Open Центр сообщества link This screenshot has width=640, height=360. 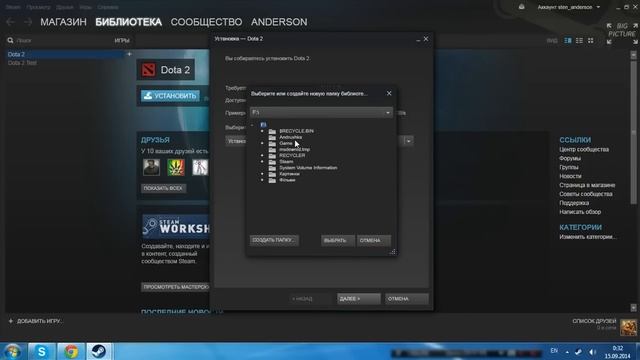pos(584,149)
